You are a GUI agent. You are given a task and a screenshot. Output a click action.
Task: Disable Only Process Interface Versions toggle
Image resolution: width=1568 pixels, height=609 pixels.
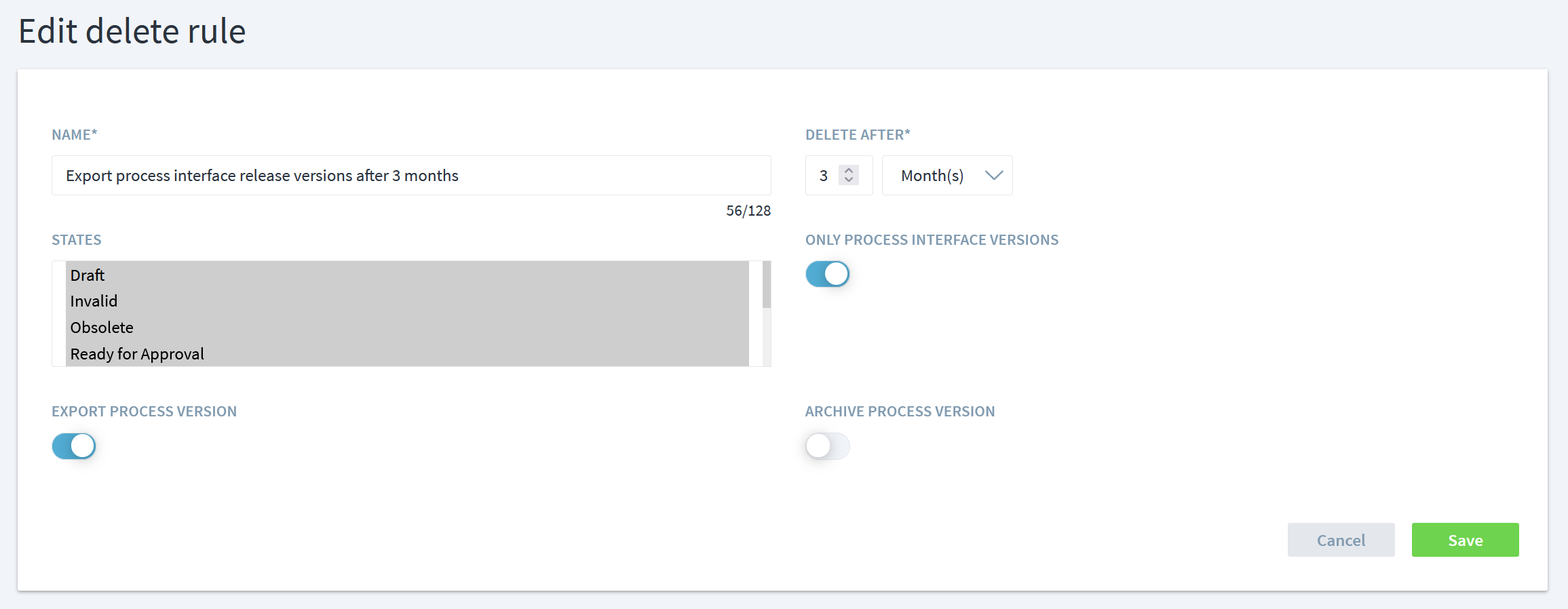[827, 275]
